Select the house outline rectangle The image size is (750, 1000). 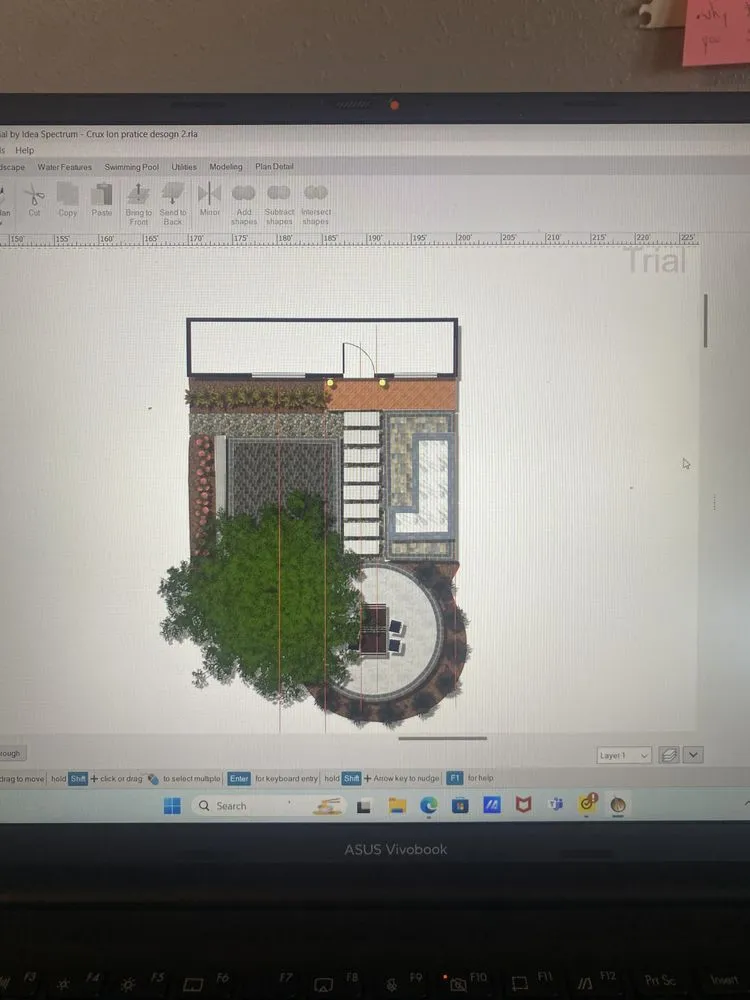(x=322, y=348)
